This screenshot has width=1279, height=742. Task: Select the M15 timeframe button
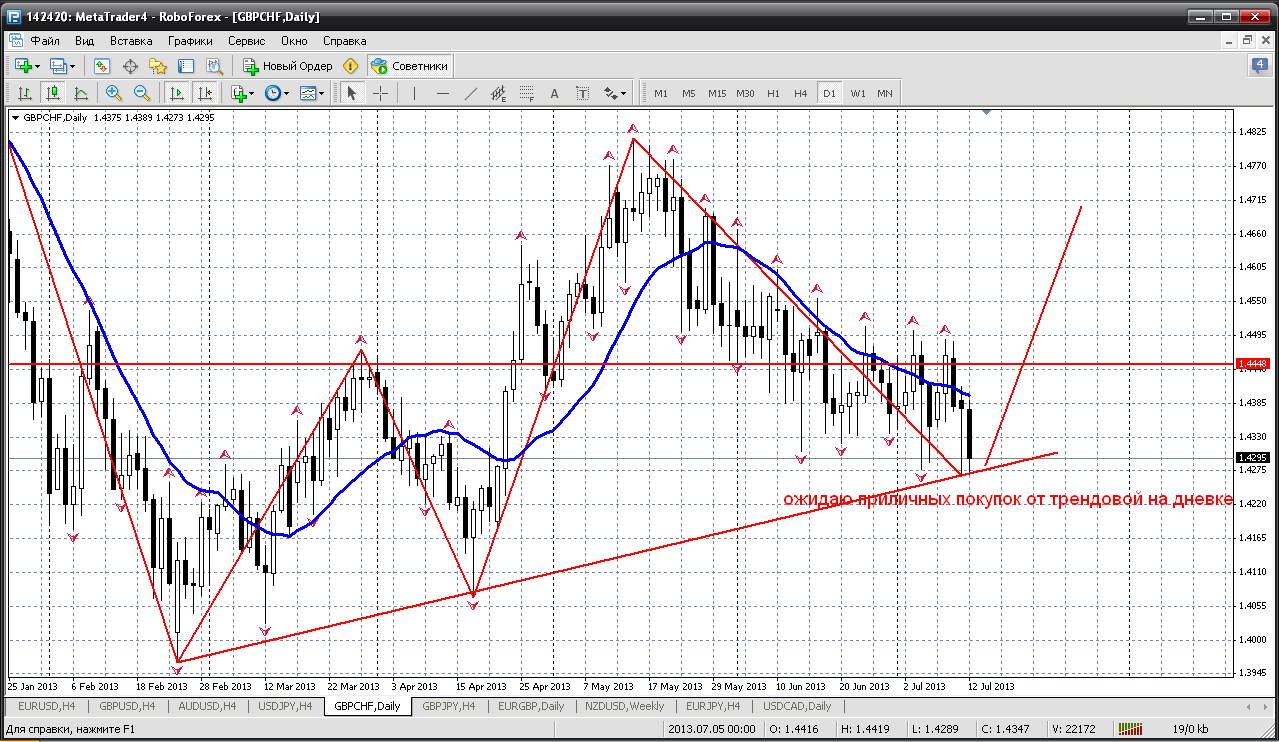click(x=717, y=93)
